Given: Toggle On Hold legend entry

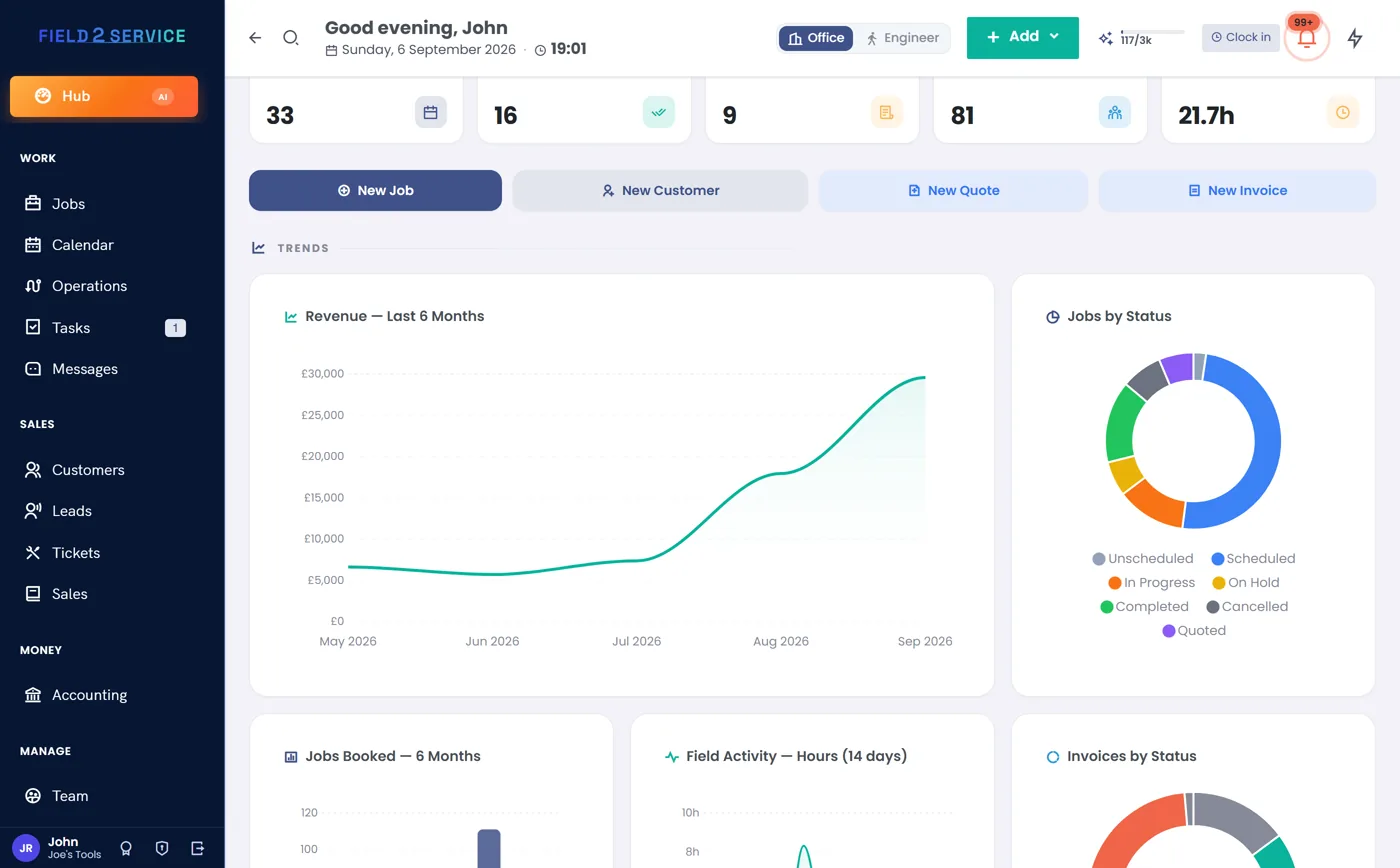Looking at the screenshot, I should click(x=1246, y=583).
